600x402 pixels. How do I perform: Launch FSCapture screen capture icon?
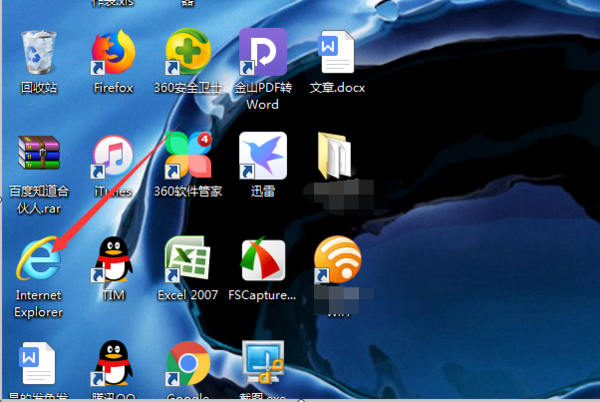[263, 259]
